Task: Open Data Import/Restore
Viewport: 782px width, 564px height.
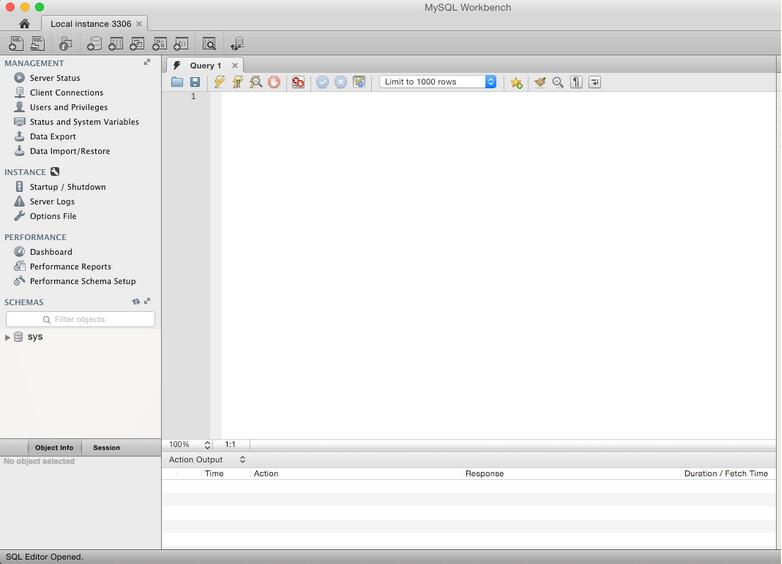Action: tap(70, 151)
